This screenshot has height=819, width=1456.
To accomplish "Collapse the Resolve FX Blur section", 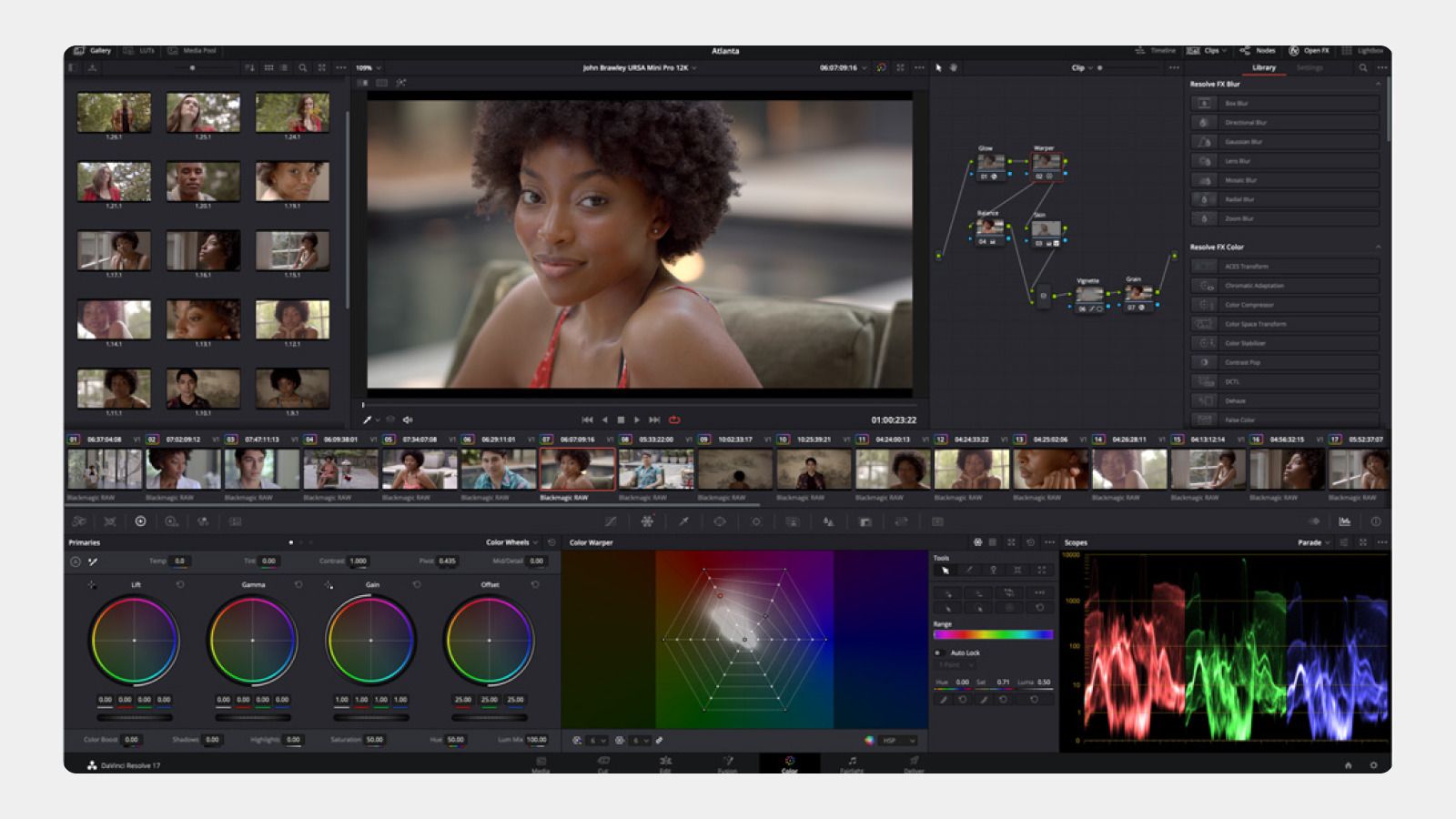I will point(1378,84).
